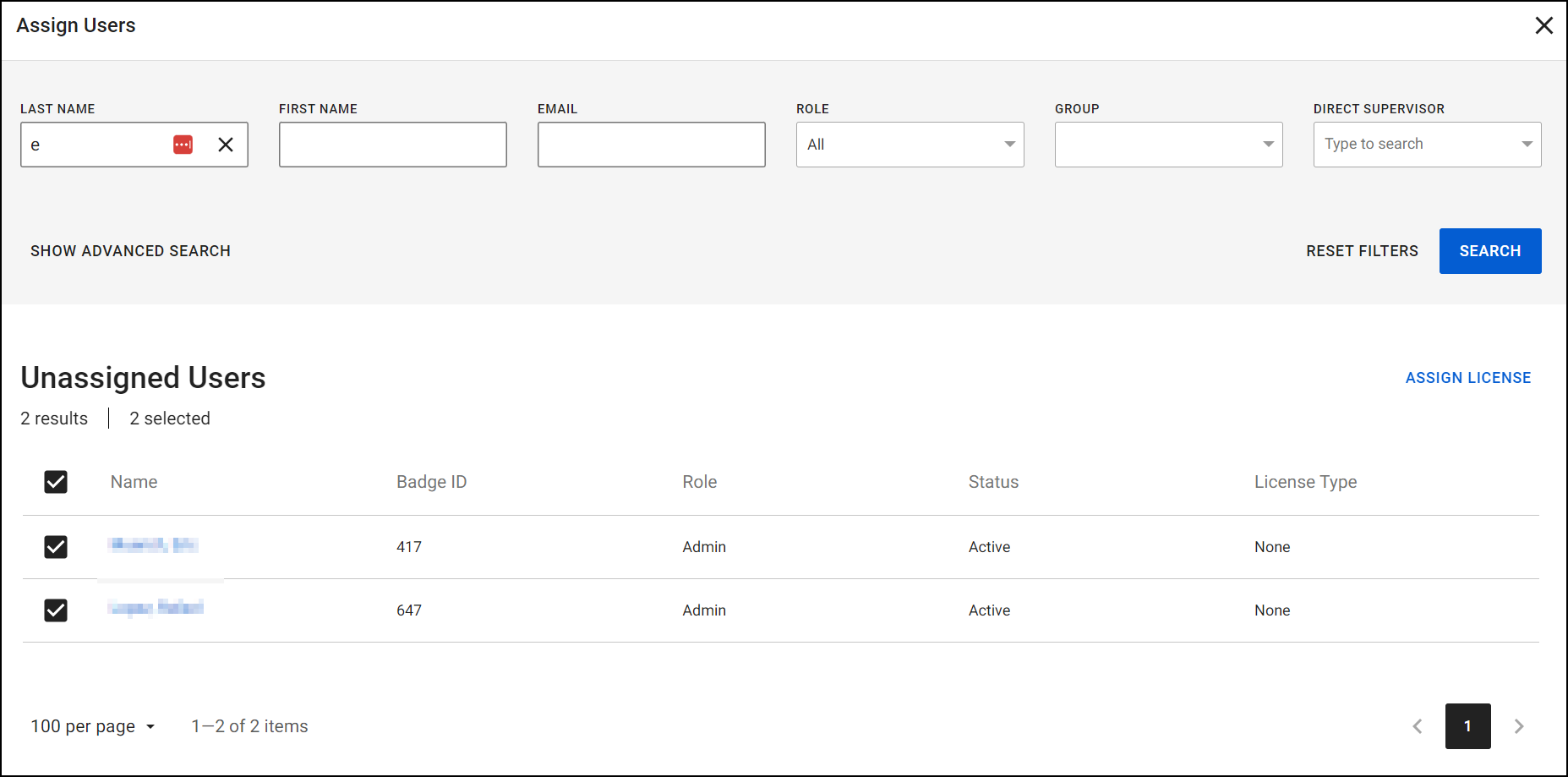Toggle the select-all users checkbox
Viewport: 1568px width, 777px height.
click(x=56, y=482)
